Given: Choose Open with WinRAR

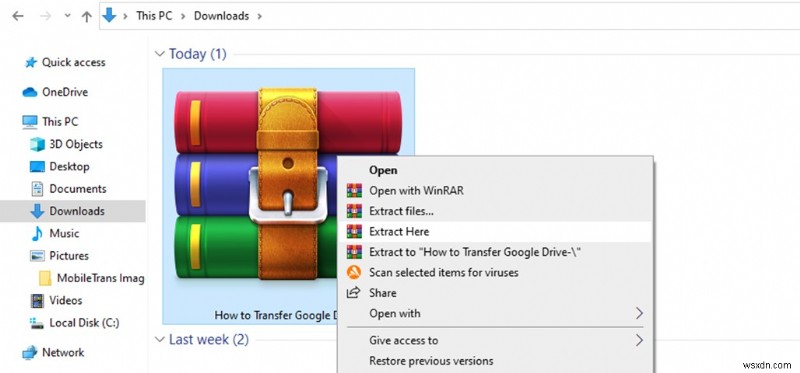Looking at the screenshot, I should point(416,191).
